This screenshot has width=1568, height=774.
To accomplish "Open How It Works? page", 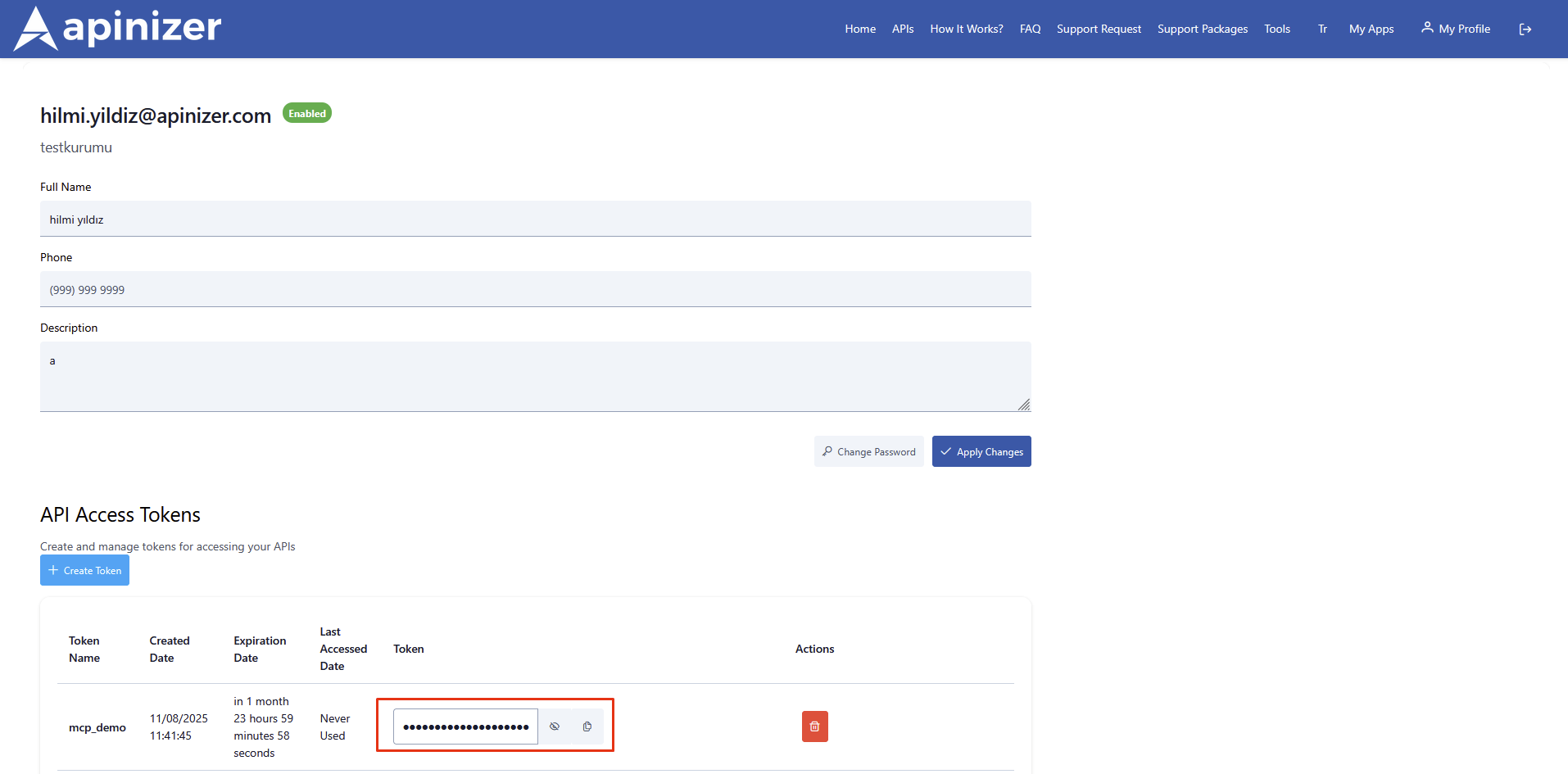I will (966, 29).
